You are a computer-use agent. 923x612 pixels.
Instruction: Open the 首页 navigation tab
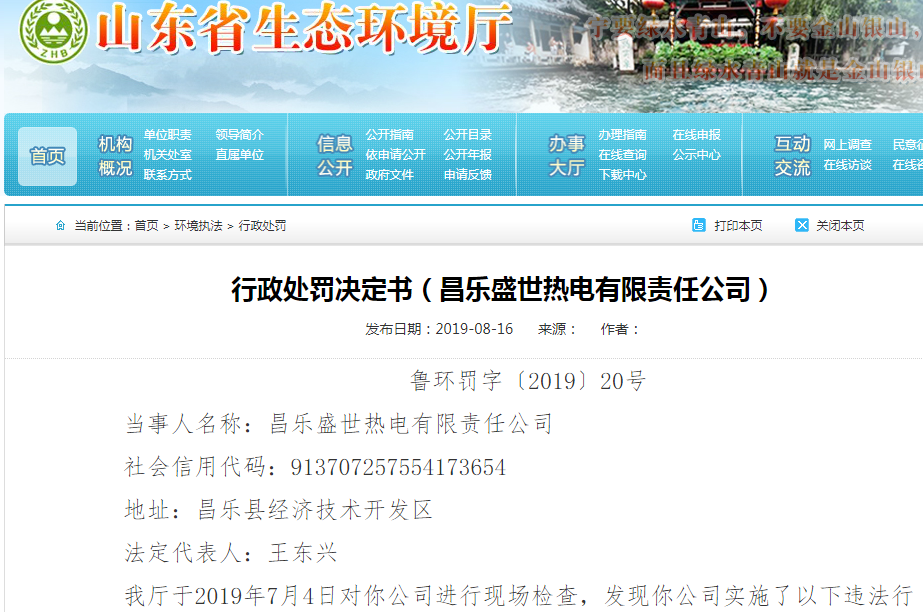pyautogui.click(x=48, y=157)
